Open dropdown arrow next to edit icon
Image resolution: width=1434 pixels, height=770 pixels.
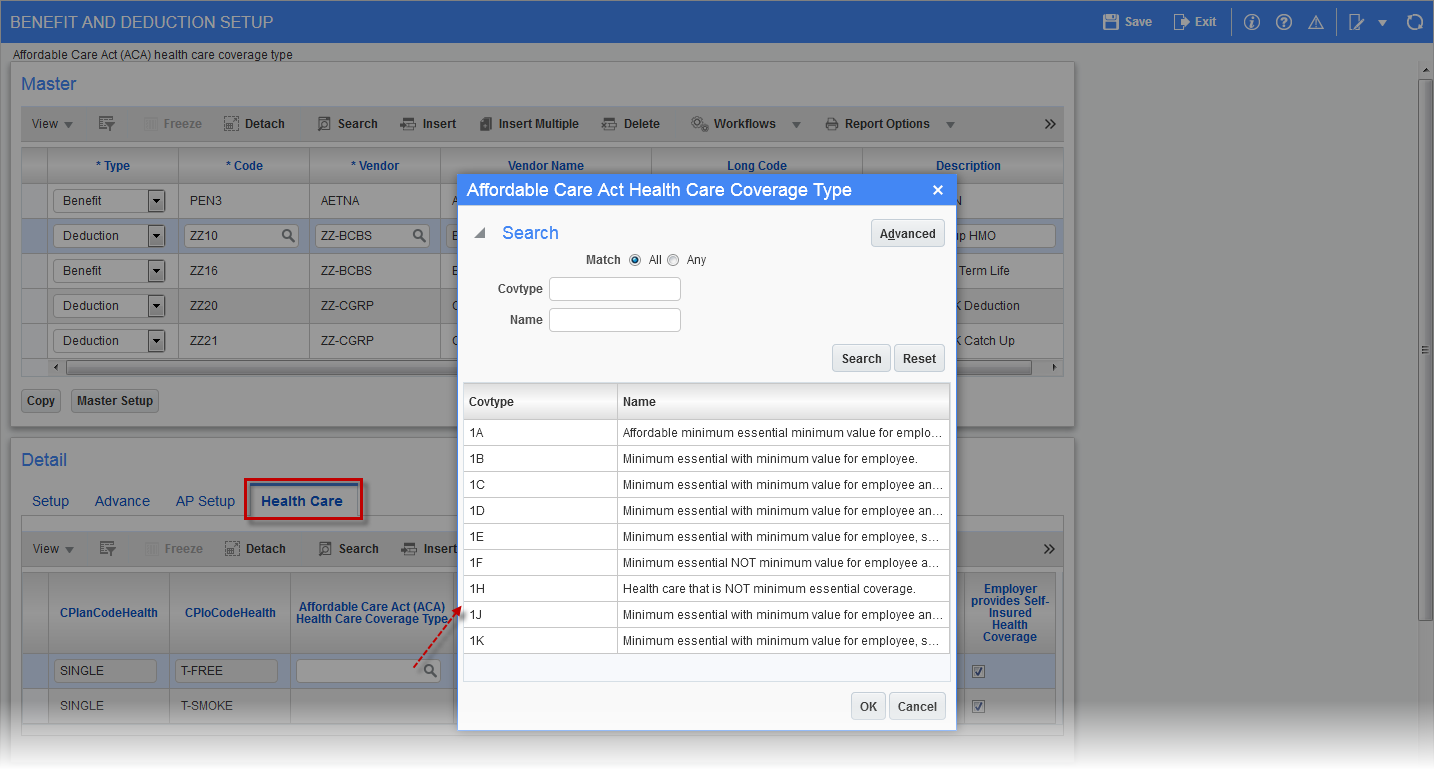click(x=1382, y=22)
